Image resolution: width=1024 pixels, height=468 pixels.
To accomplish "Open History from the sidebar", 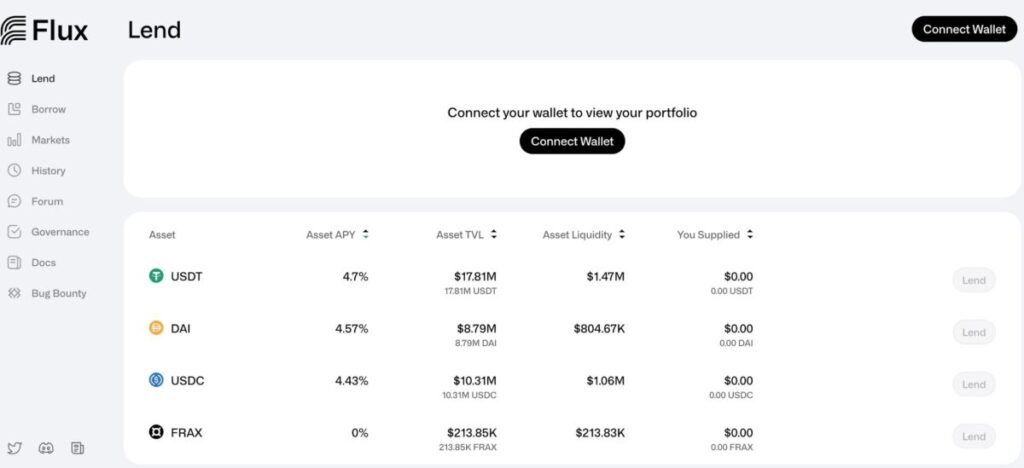I will point(48,171).
